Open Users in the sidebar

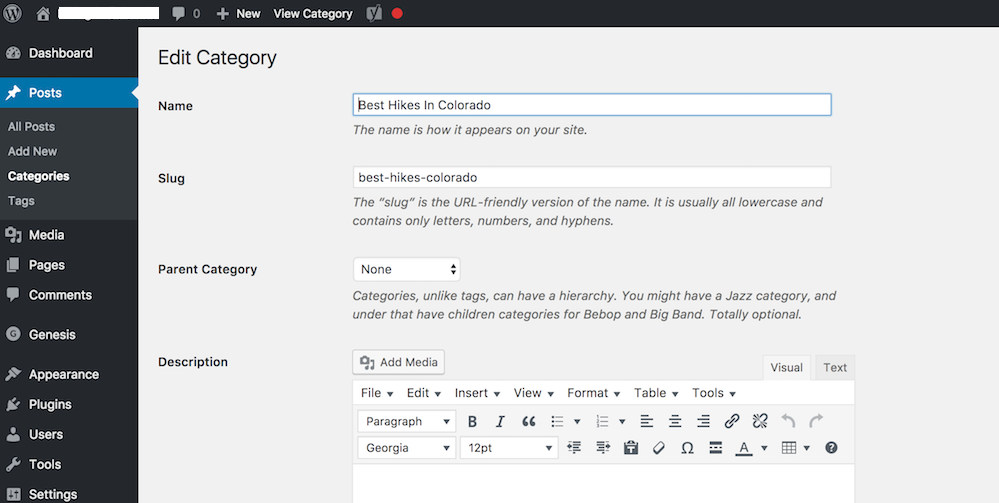(x=69, y=435)
